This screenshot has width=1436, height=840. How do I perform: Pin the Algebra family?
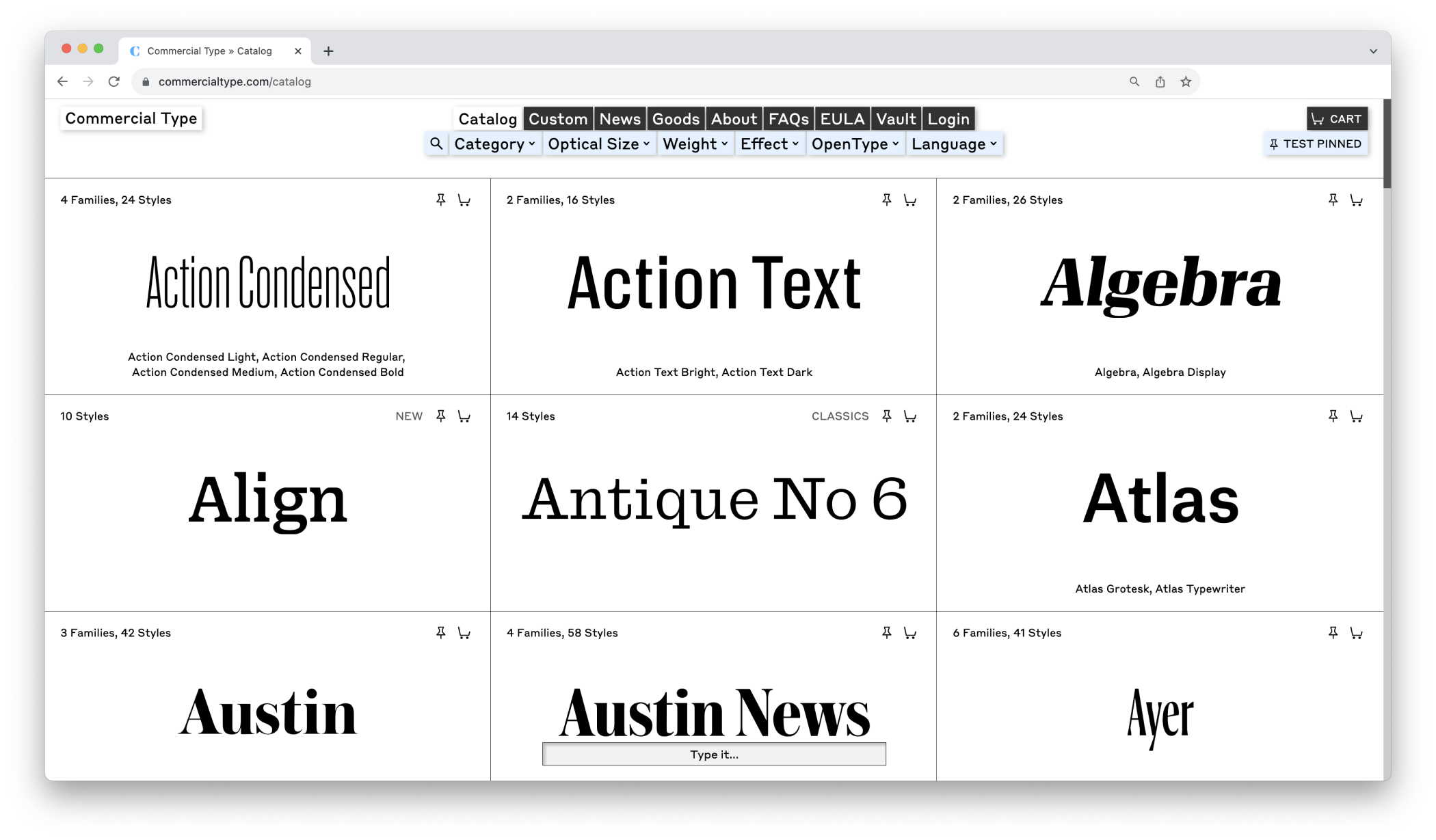(1333, 200)
